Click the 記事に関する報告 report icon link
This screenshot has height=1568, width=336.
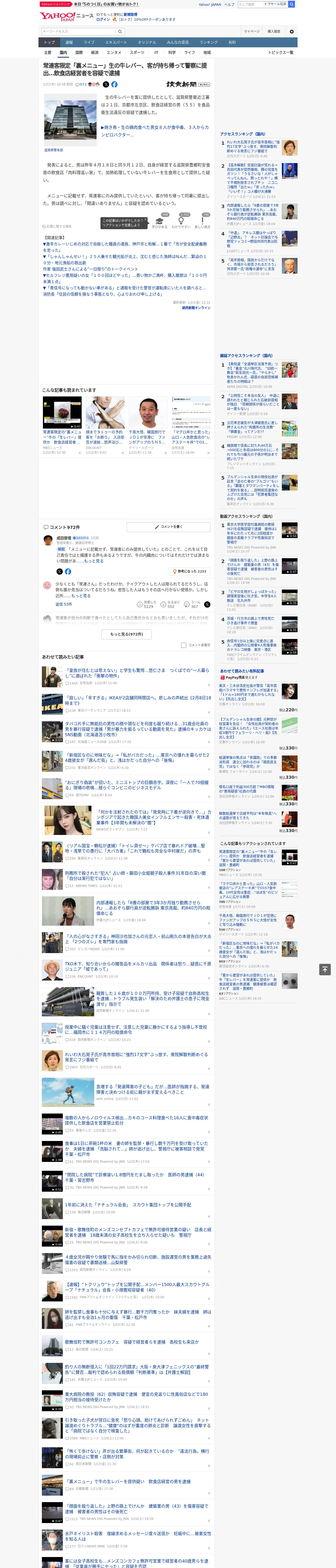click(57, 226)
